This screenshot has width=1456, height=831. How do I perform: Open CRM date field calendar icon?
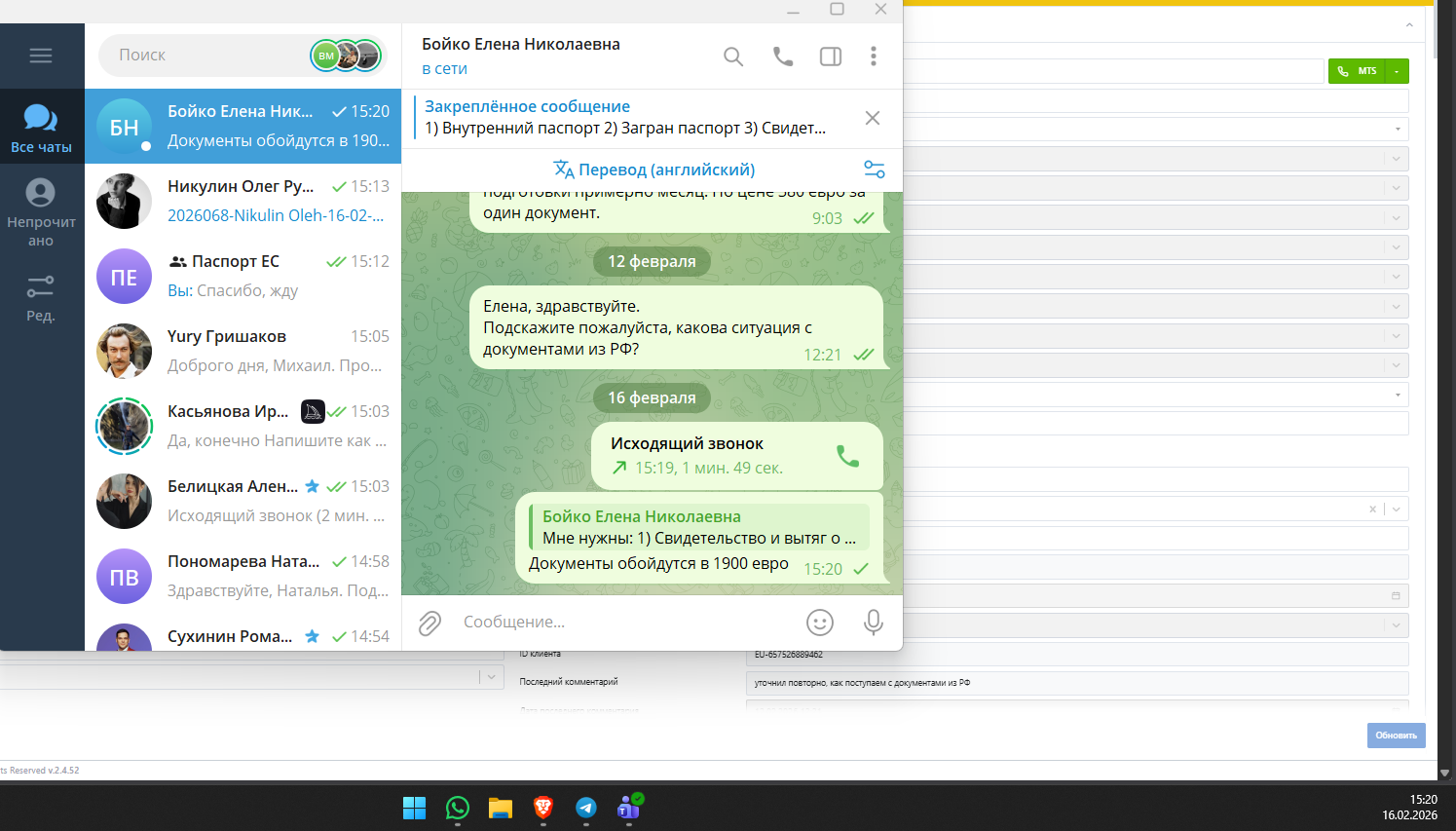coord(1396,595)
